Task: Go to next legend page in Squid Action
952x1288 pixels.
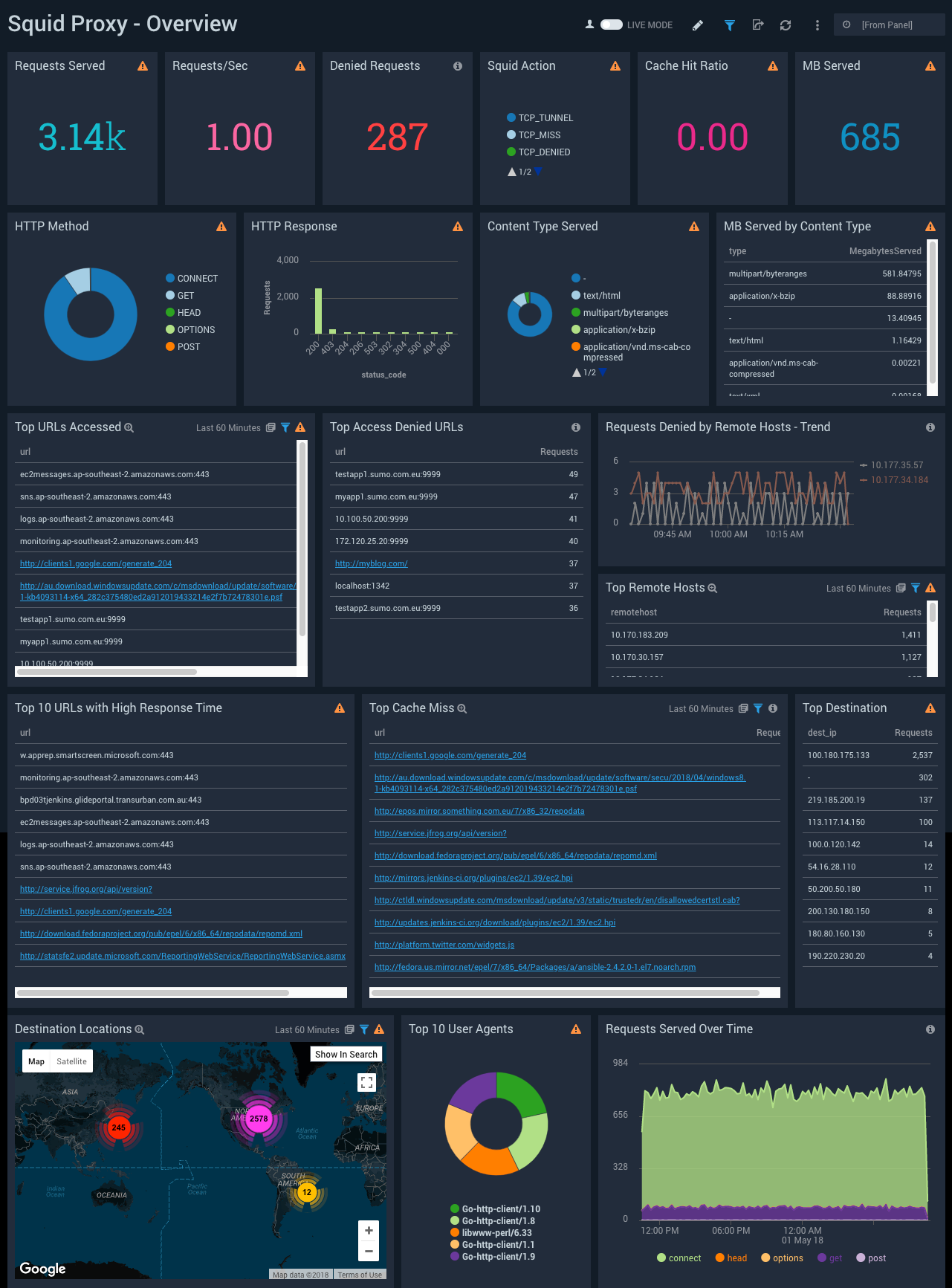Action: tap(538, 172)
